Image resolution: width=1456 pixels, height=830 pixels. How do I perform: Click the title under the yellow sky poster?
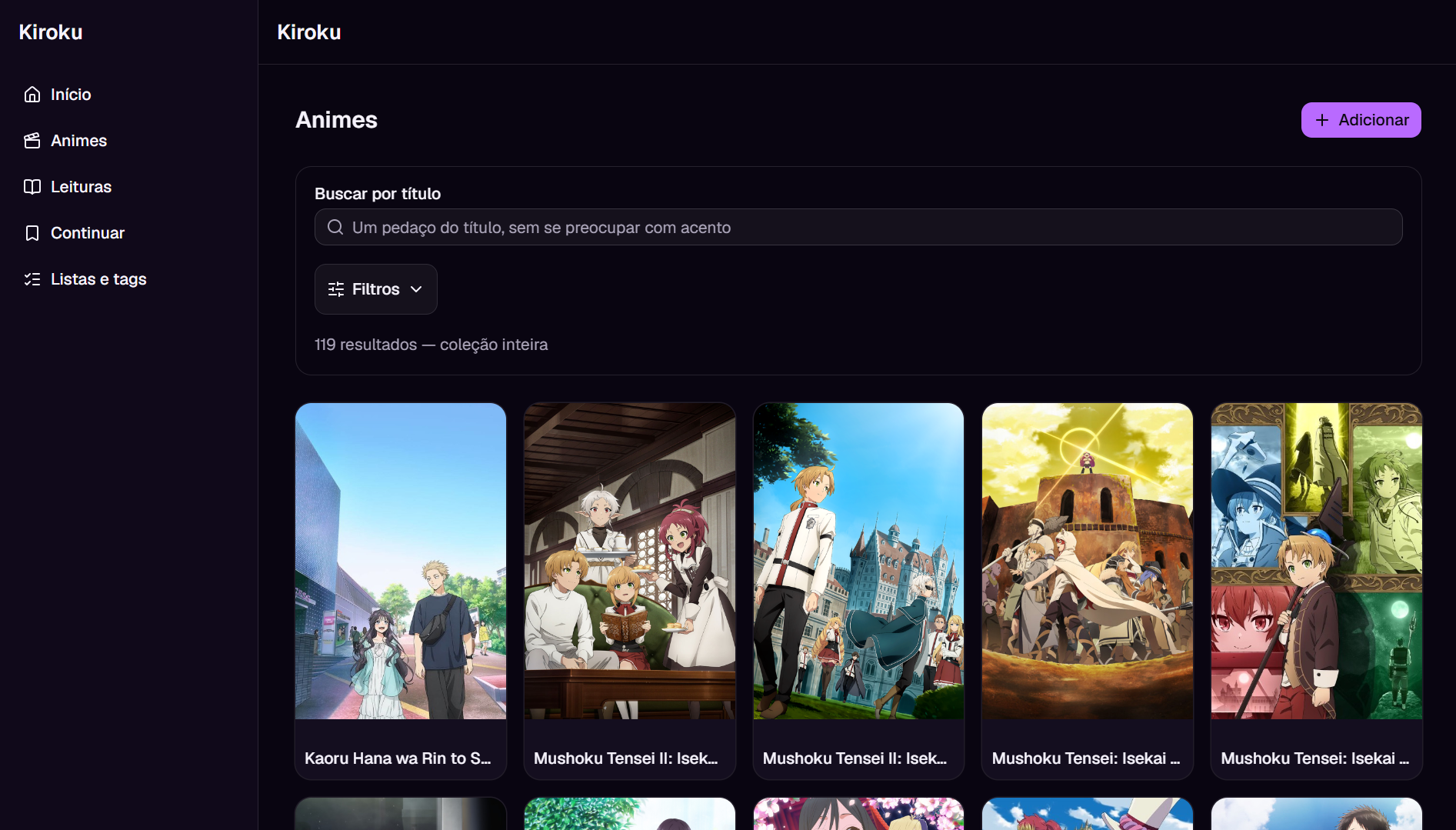[x=1086, y=758]
